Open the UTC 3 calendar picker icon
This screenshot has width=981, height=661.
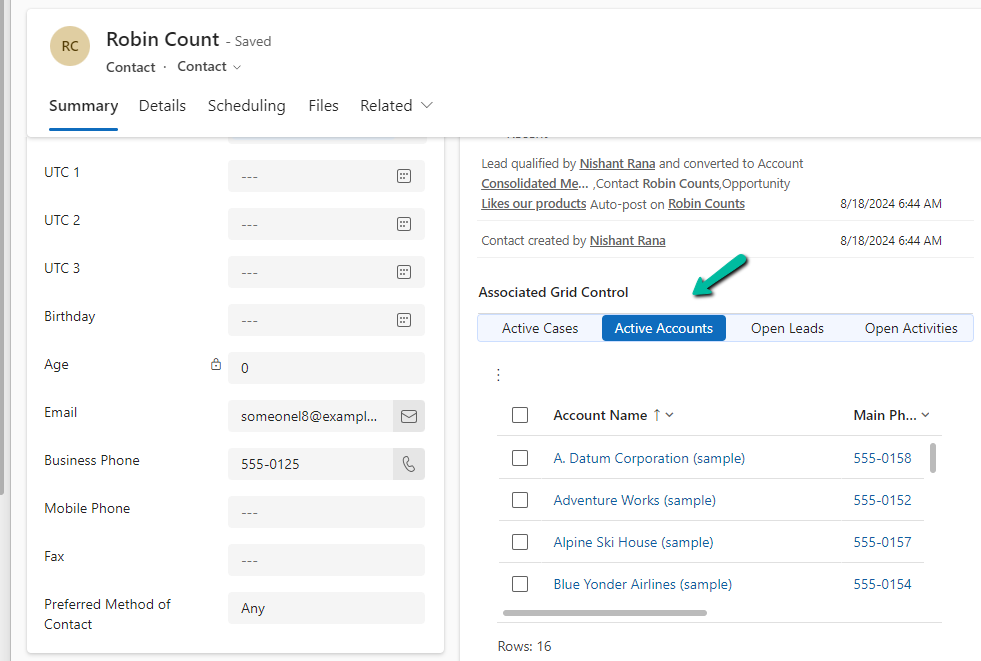tap(404, 272)
